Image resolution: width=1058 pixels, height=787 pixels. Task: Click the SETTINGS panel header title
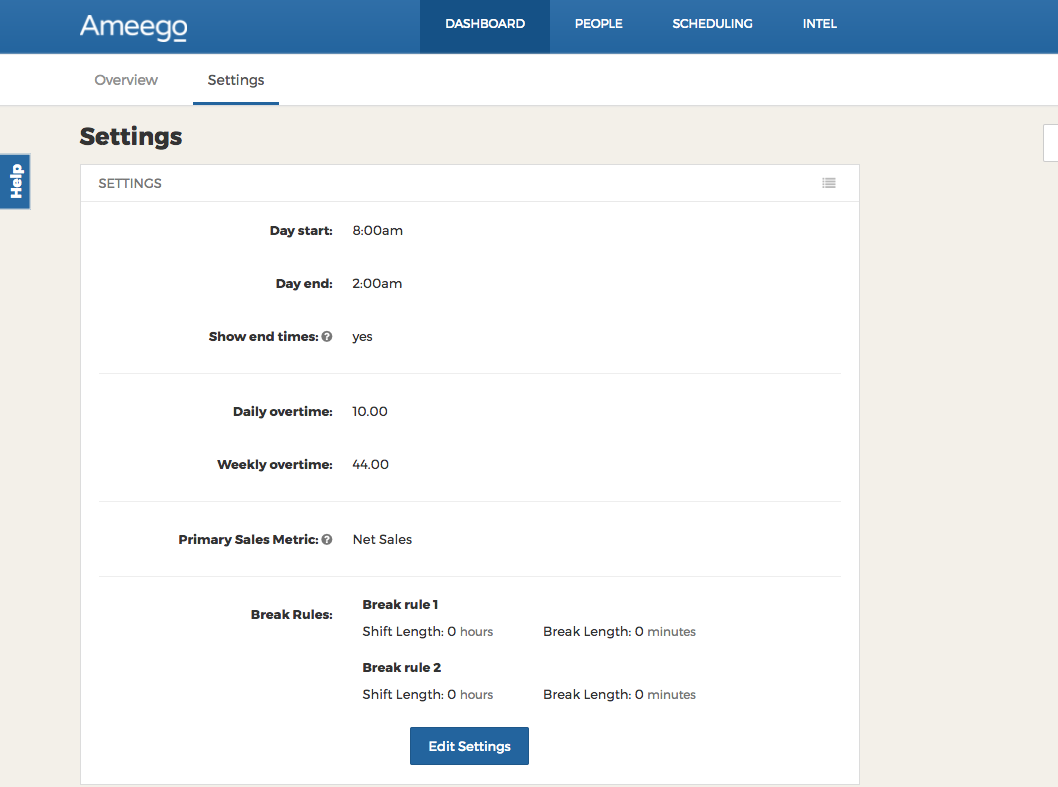130,184
